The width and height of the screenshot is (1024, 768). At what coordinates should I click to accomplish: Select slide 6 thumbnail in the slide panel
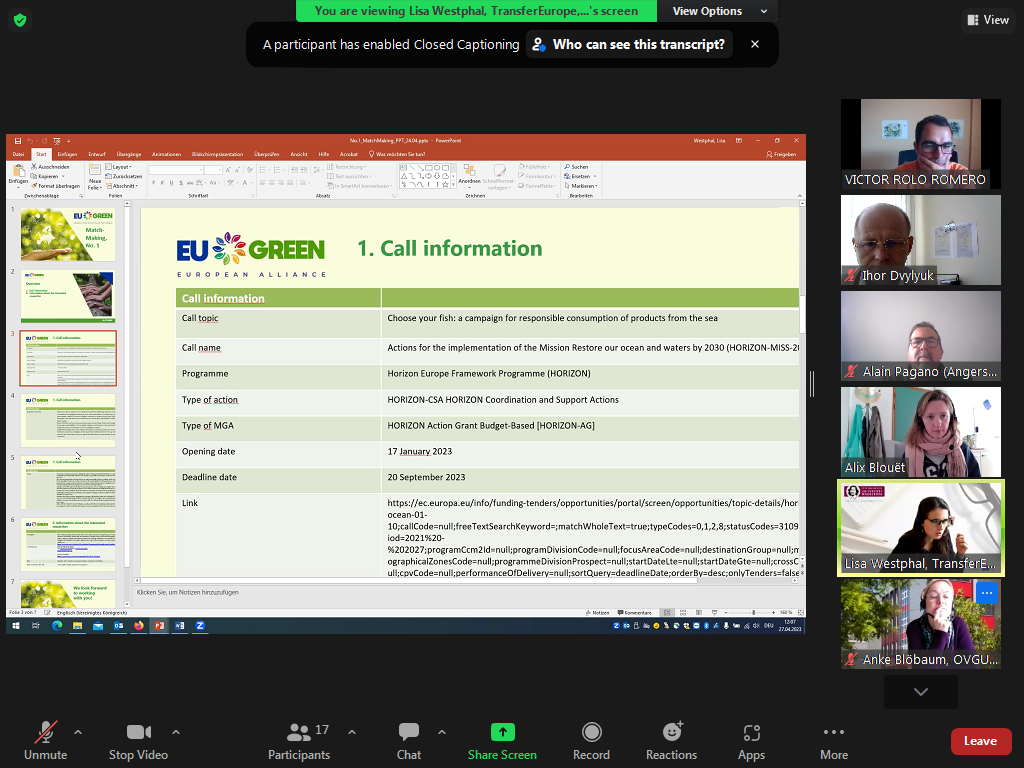click(x=68, y=544)
